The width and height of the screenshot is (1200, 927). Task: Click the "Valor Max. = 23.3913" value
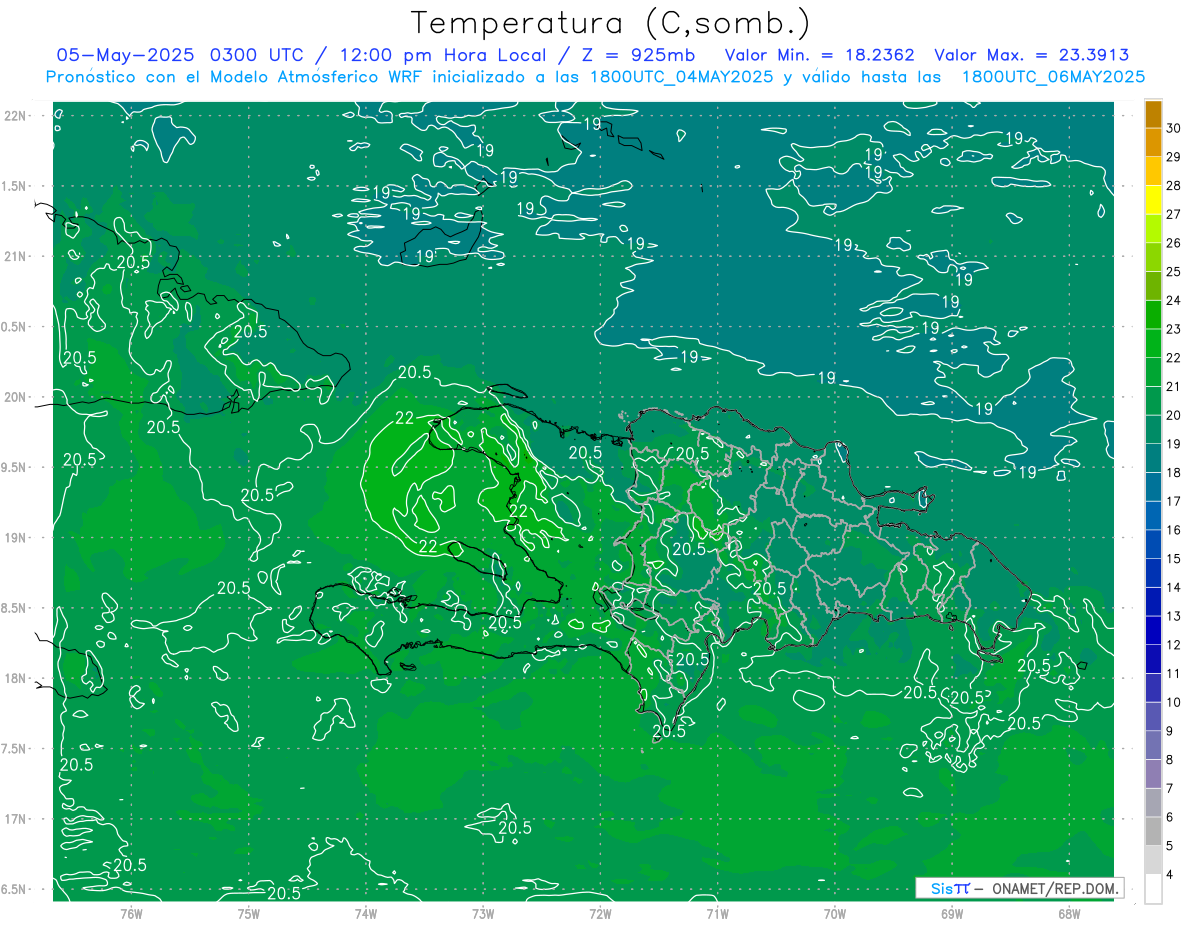pos(1032,55)
